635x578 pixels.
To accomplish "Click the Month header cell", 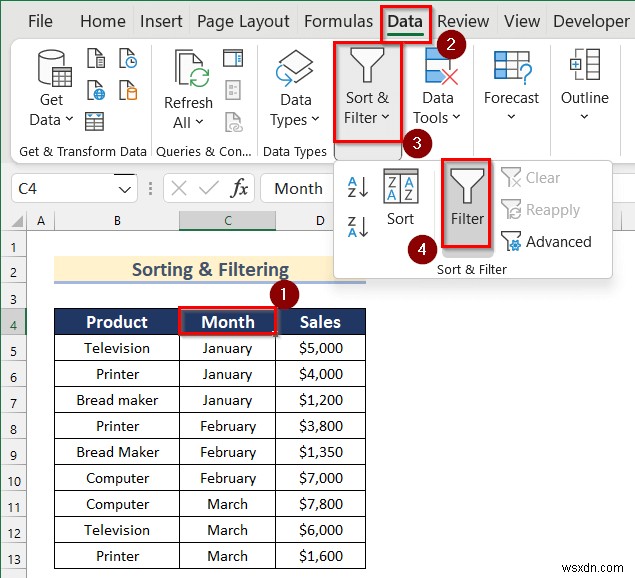I will click(x=228, y=322).
